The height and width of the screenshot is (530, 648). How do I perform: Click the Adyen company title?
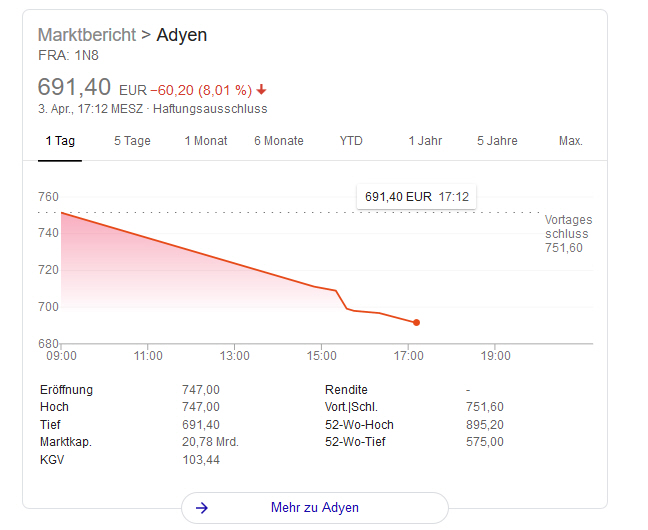(x=182, y=35)
